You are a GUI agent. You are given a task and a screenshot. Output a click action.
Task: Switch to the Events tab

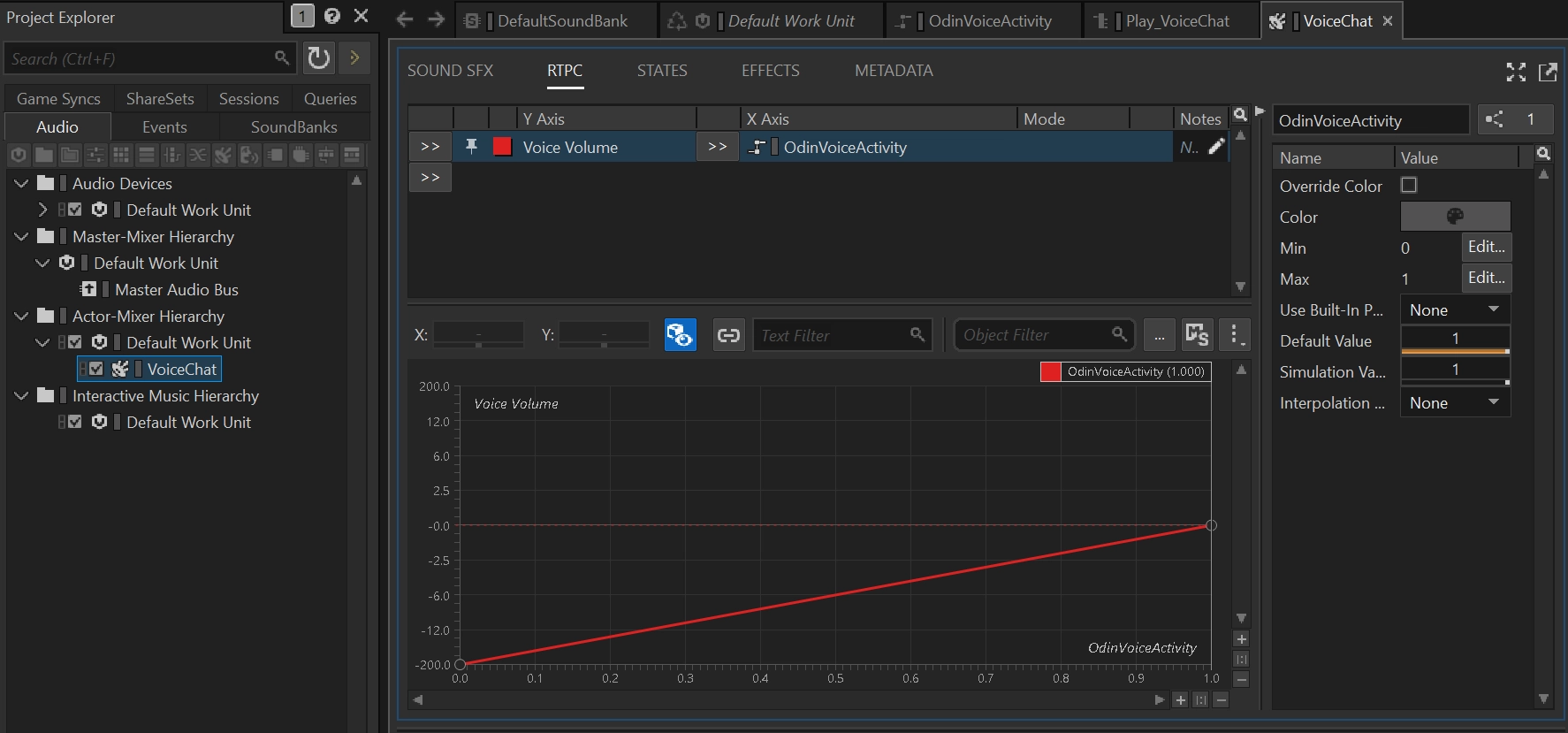(x=164, y=126)
